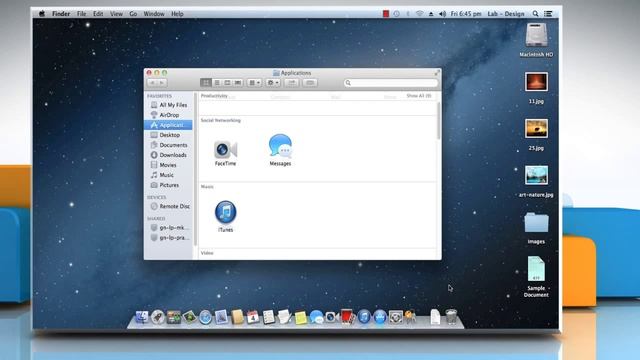The image size is (640, 360).
Task: Switch Finder to icon view
Action: (x=206, y=83)
